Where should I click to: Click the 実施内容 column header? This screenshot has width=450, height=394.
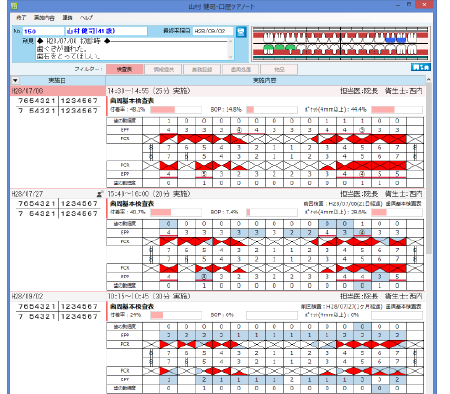(265, 80)
